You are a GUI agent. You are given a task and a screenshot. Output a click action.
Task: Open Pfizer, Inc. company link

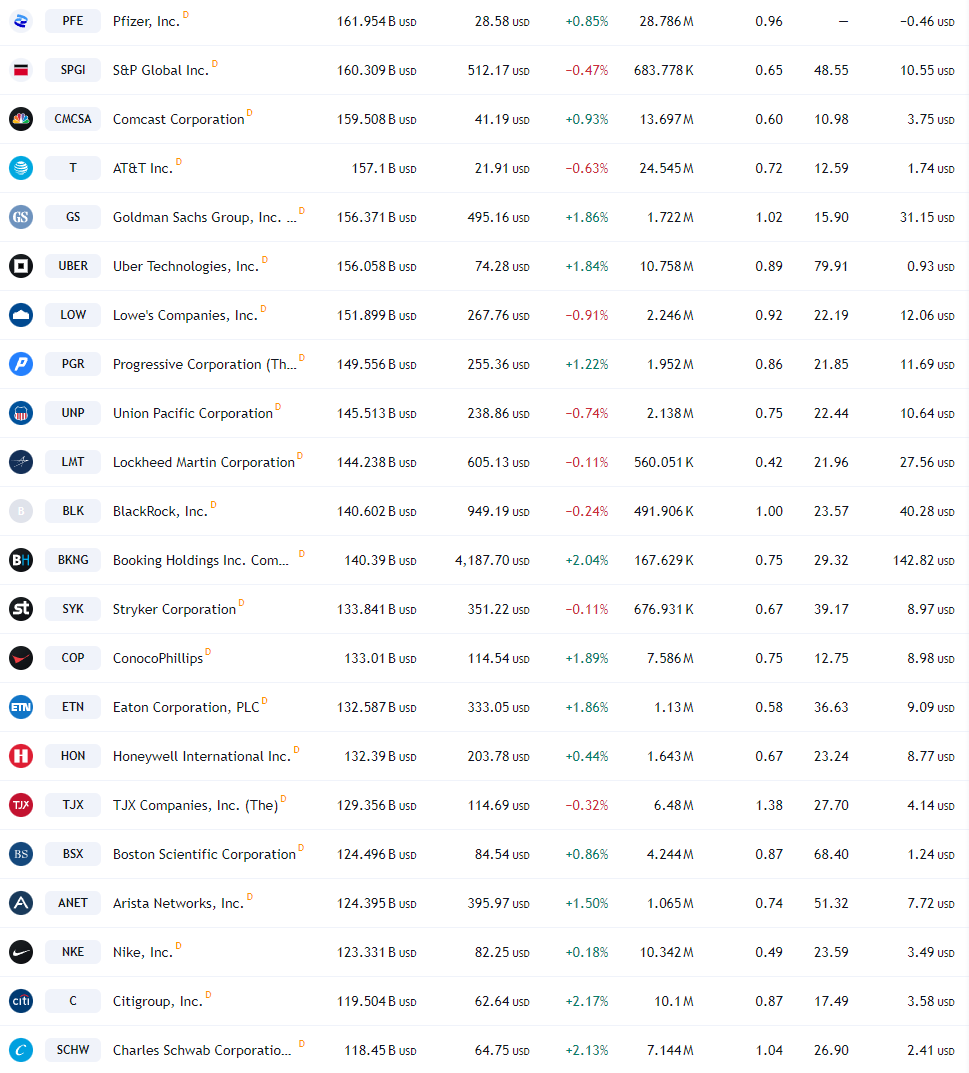[146, 22]
